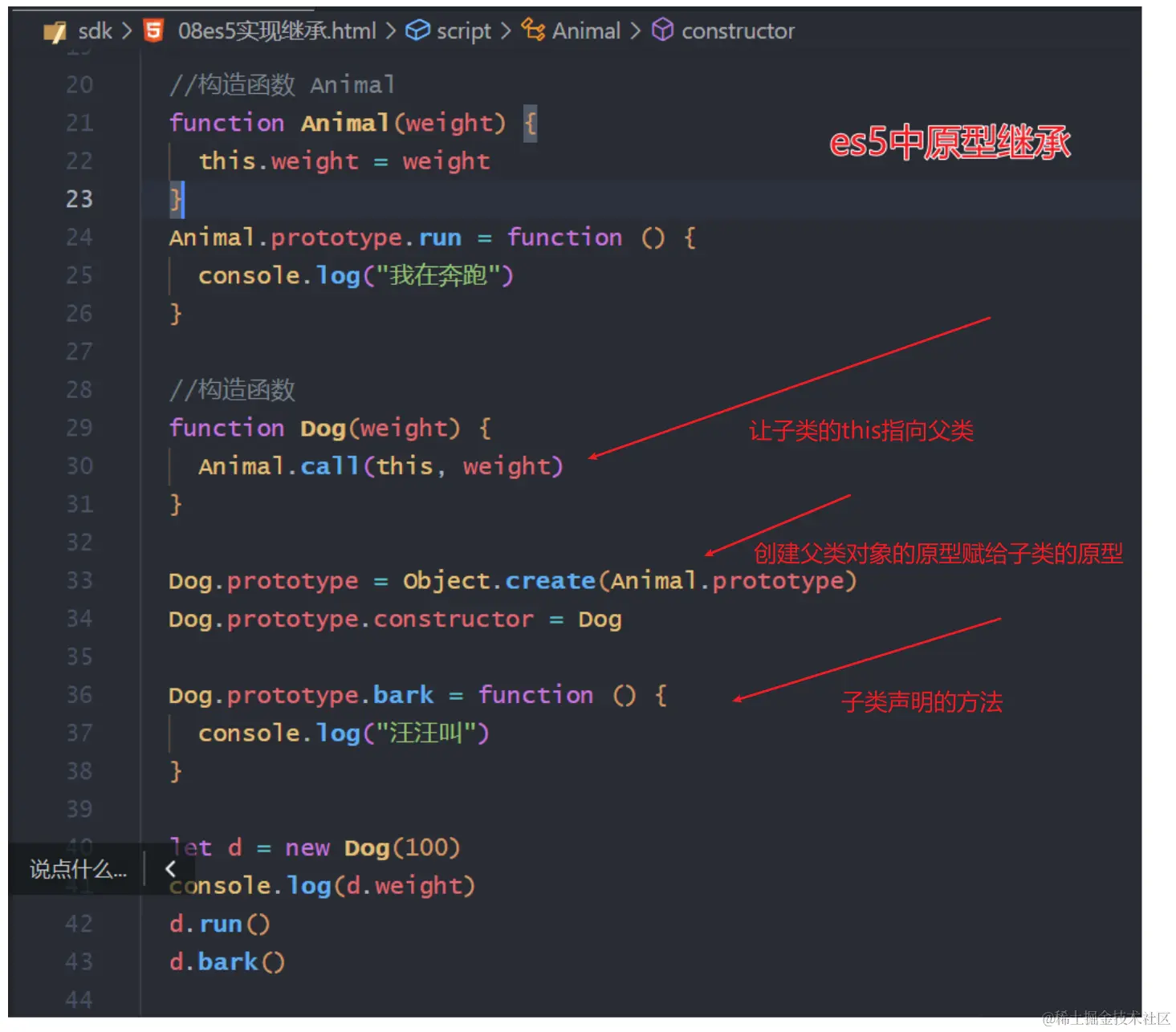Viewport: 1176px width, 1032px height.
Task: Click line number 29 in the gutter
Action: click(79, 428)
